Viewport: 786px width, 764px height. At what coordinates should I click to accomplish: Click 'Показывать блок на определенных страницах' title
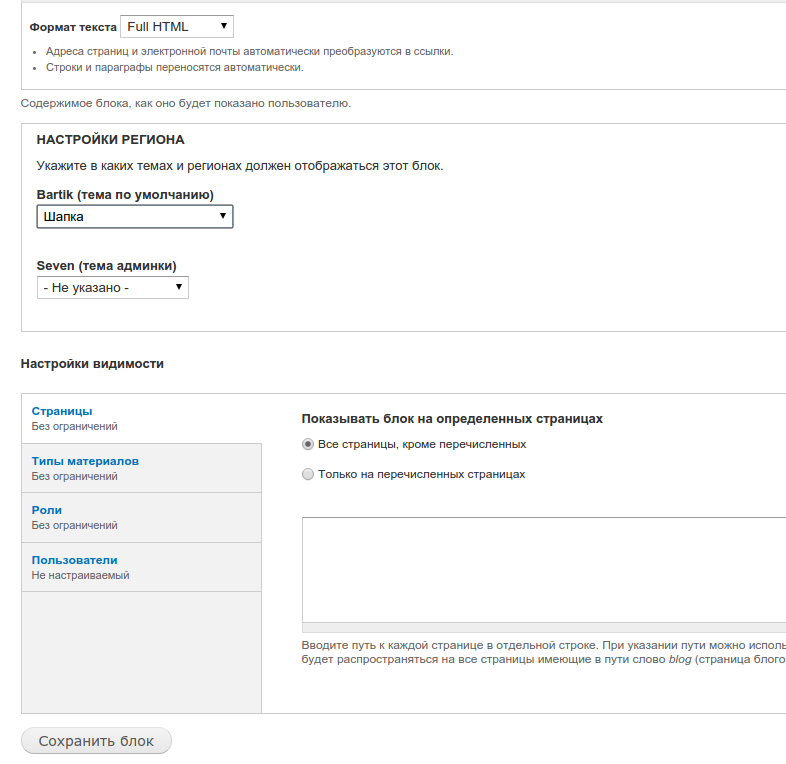pos(452,419)
